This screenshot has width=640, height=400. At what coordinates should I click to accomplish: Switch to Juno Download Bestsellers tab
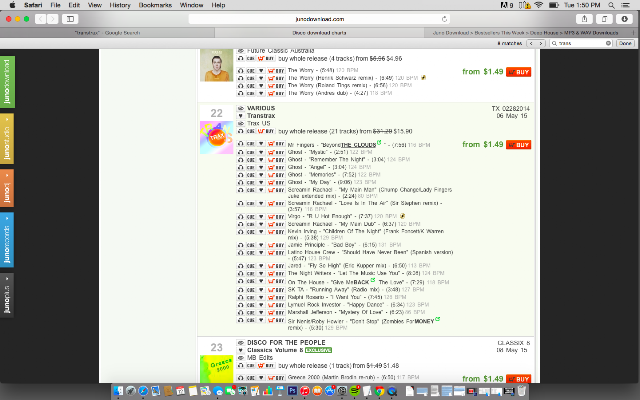[525, 33]
